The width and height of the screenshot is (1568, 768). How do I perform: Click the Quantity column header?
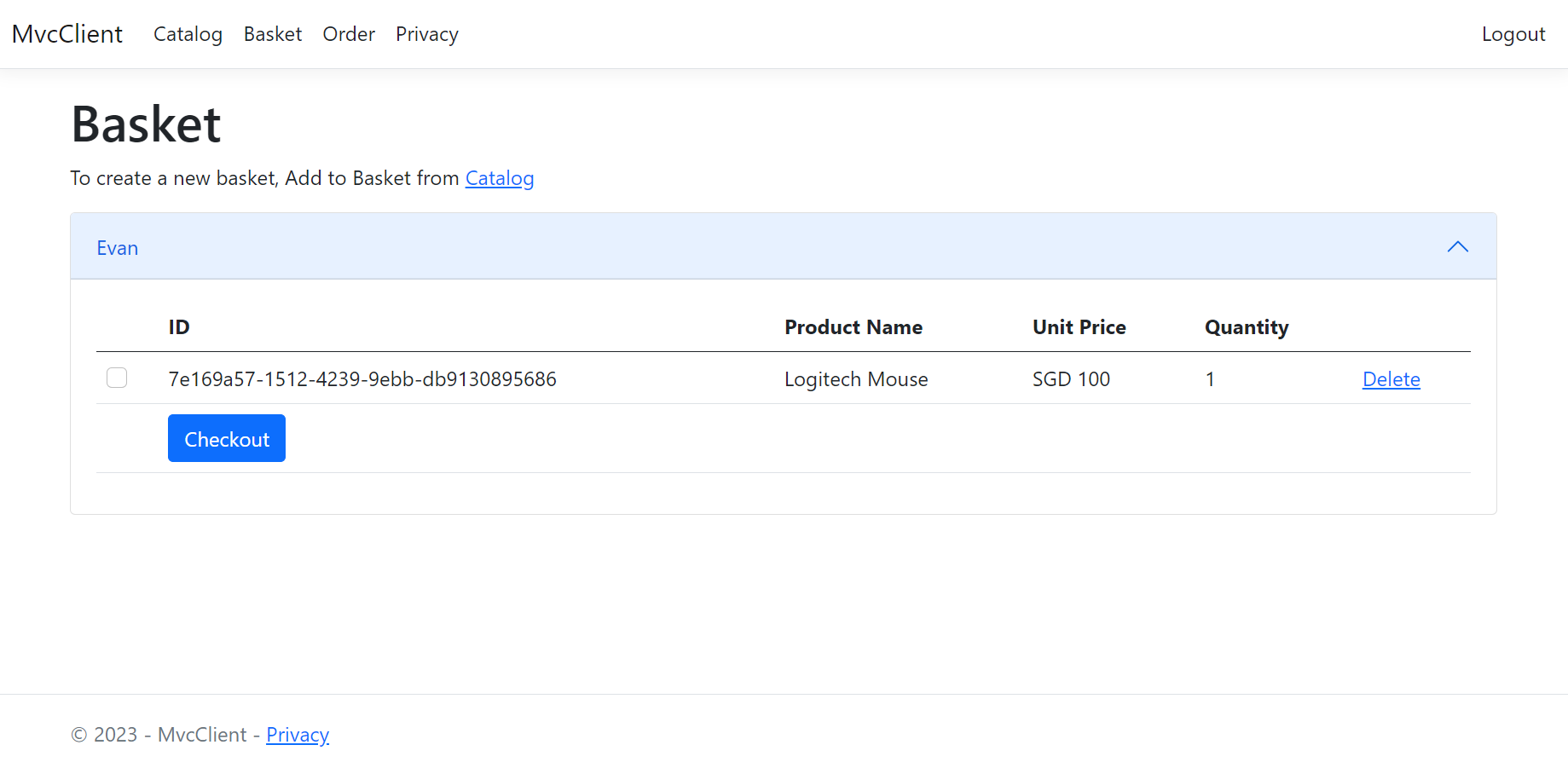pos(1246,327)
